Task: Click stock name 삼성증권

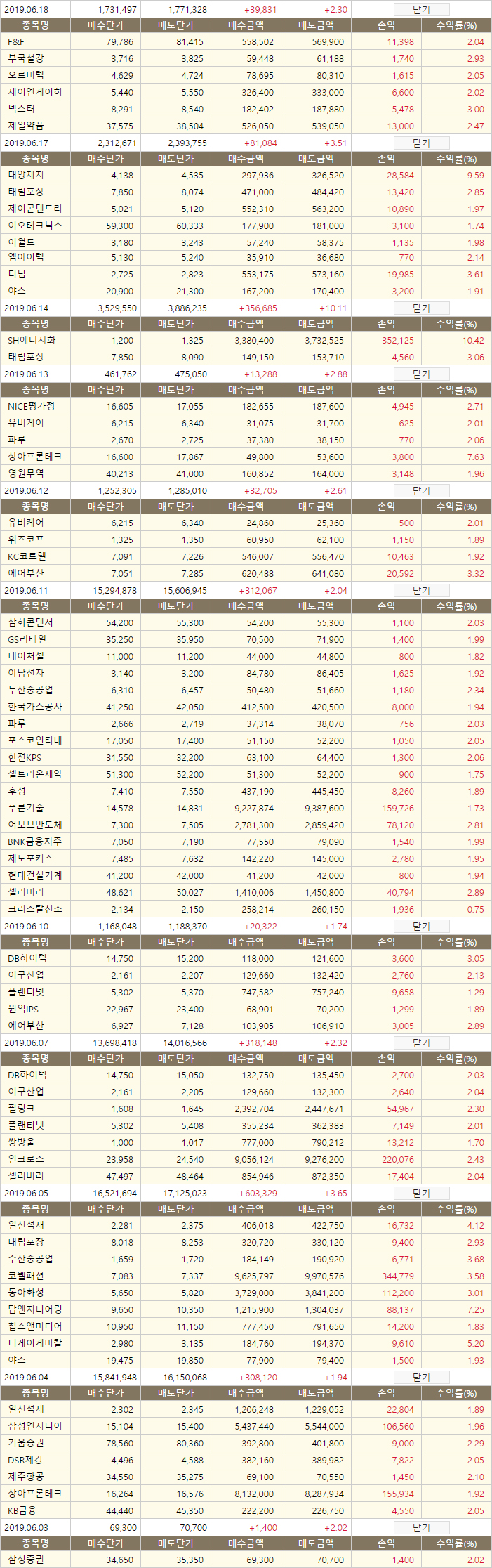Action: pos(26,1560)
